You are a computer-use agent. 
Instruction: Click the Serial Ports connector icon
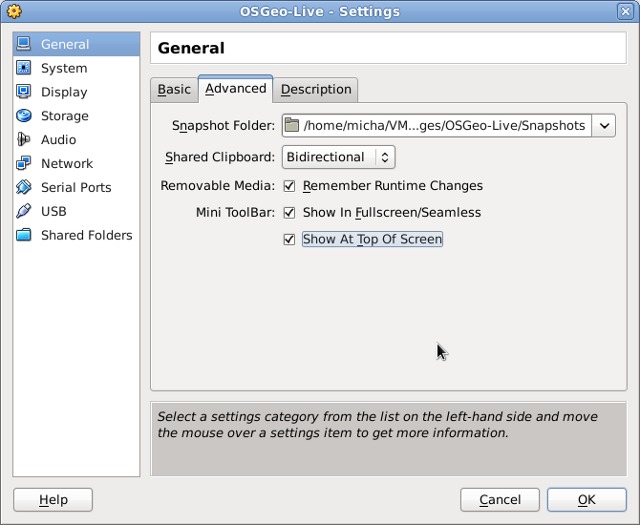23,187
